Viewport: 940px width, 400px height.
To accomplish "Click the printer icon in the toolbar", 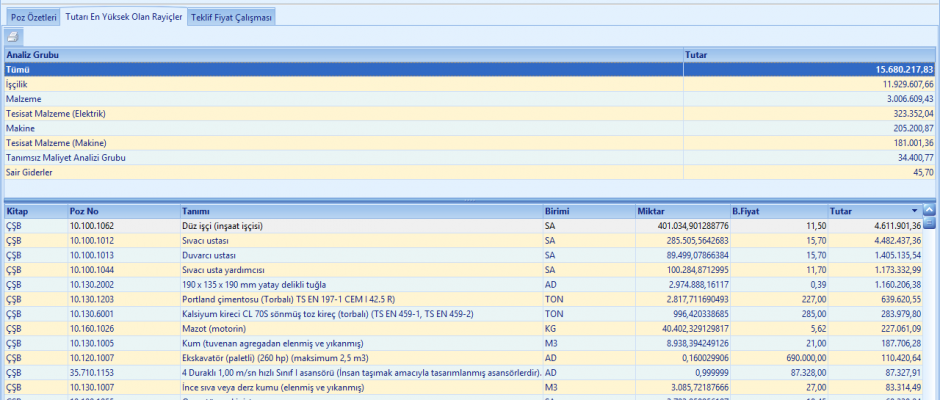I will [14, 36].
